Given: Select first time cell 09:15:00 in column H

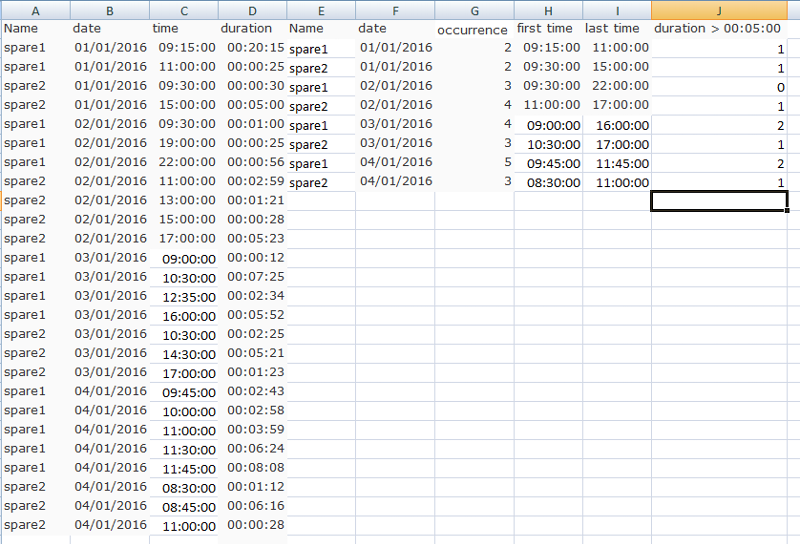Looking at the screenshot, I should 548,48.
